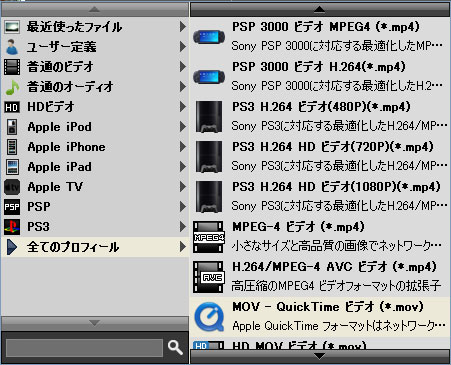Image resolution: width=451 pixels, height=365 pixels.
Task: Choose H.264/MPEG-4 AVC ビデオ profile
Action: click(320, 277)
